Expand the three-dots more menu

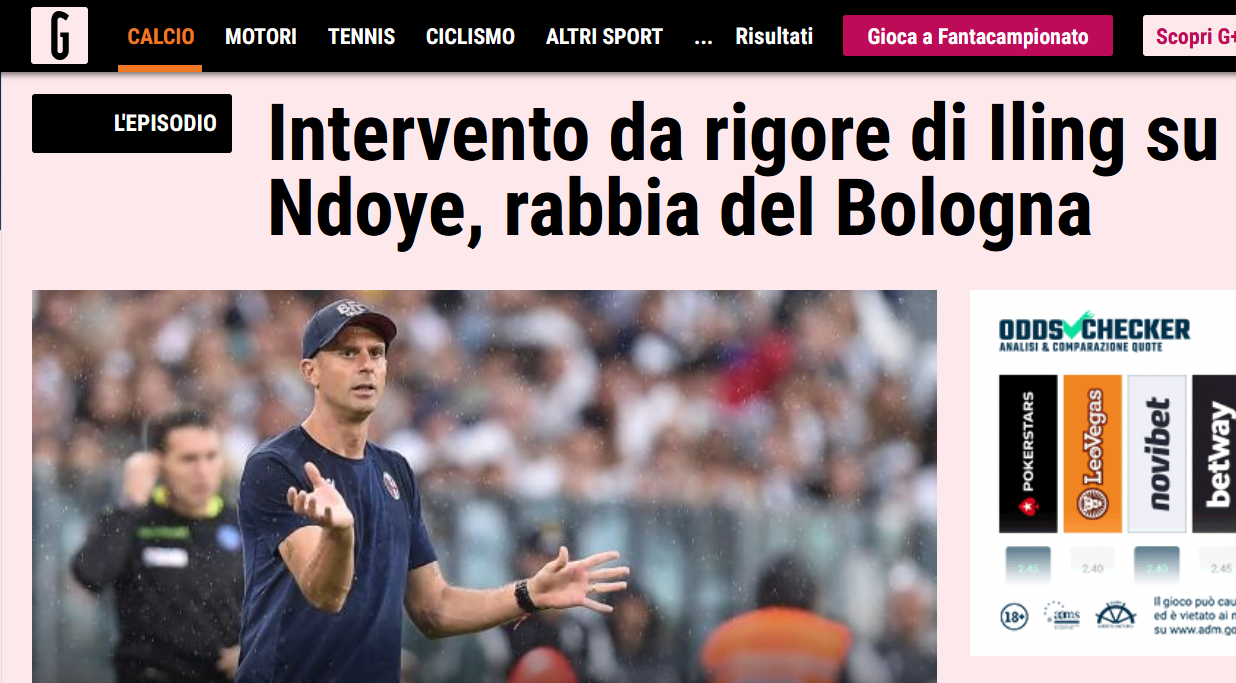pos(703,38)
